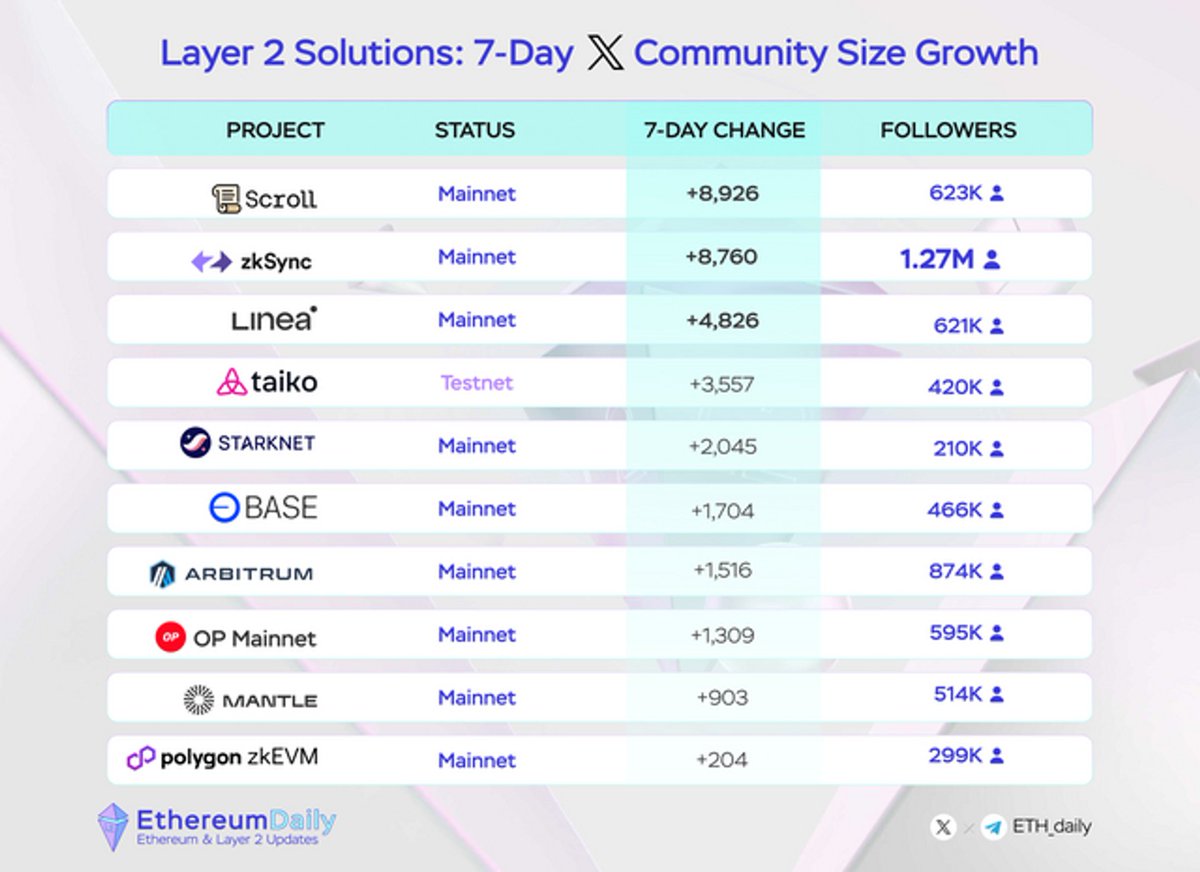Click the Mainnet status in Scroll row
The image size is (1200, 872).
pos(477,193)
